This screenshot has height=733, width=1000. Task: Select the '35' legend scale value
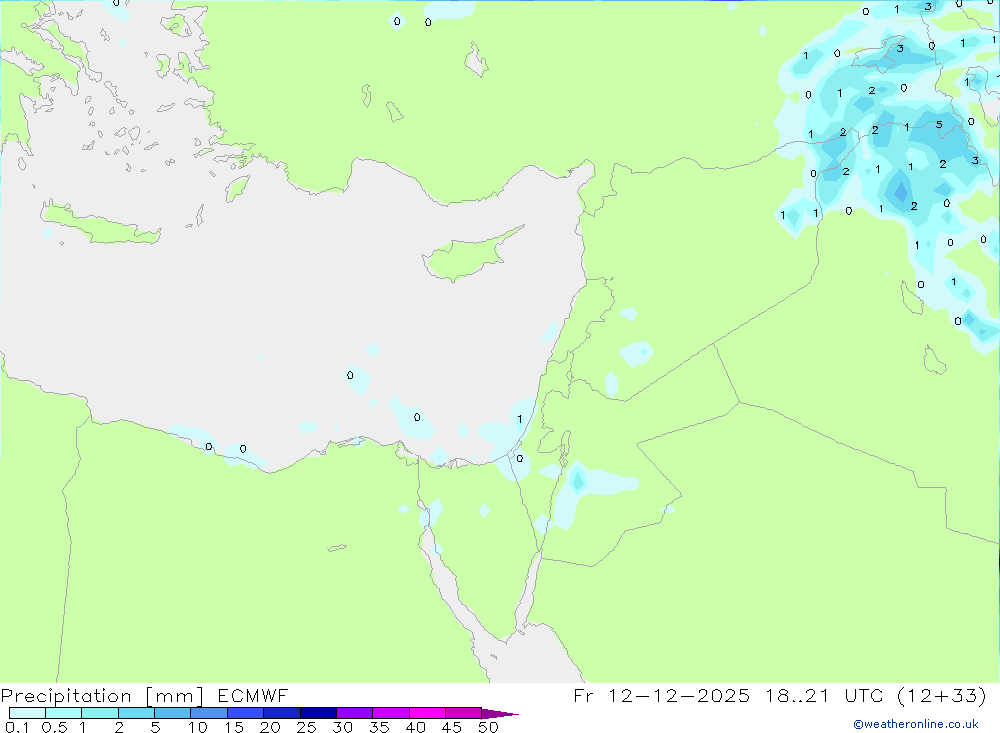(x=379, y=727)
